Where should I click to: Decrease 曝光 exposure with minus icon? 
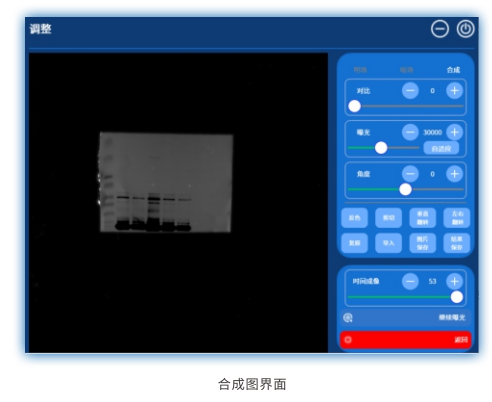(410, 132)
